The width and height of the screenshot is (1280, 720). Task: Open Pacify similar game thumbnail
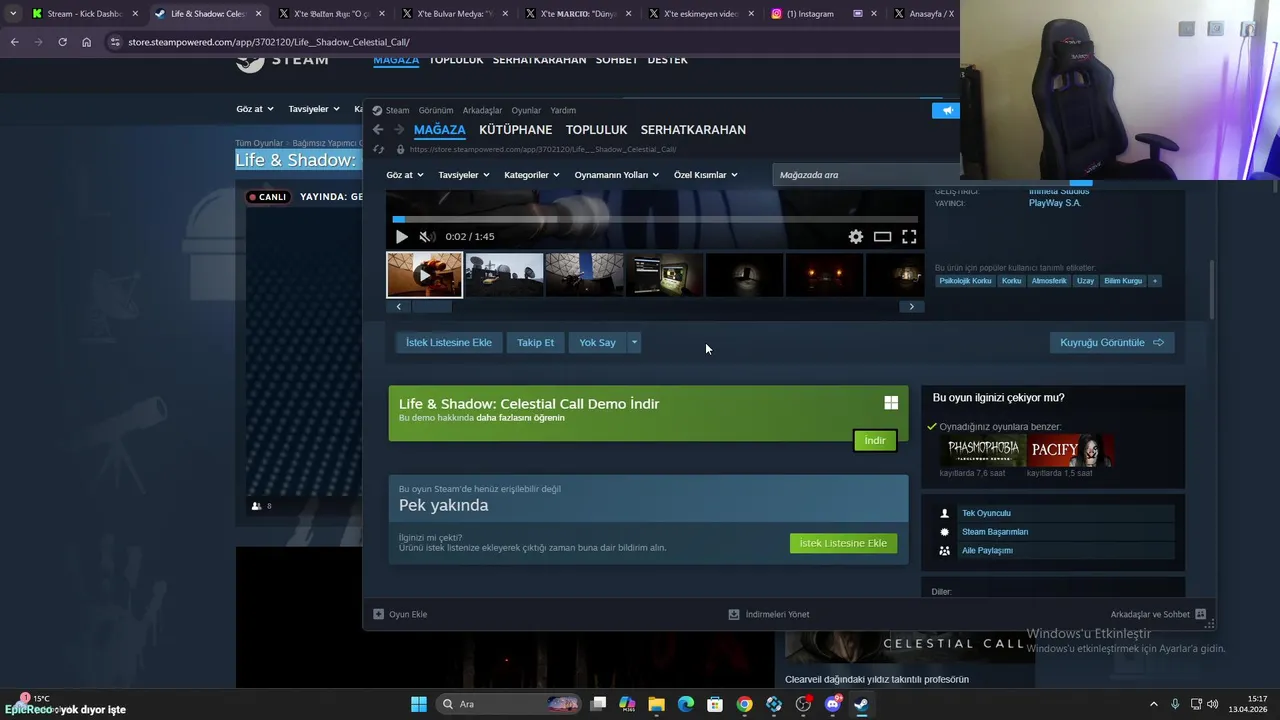click(1070, 451)
